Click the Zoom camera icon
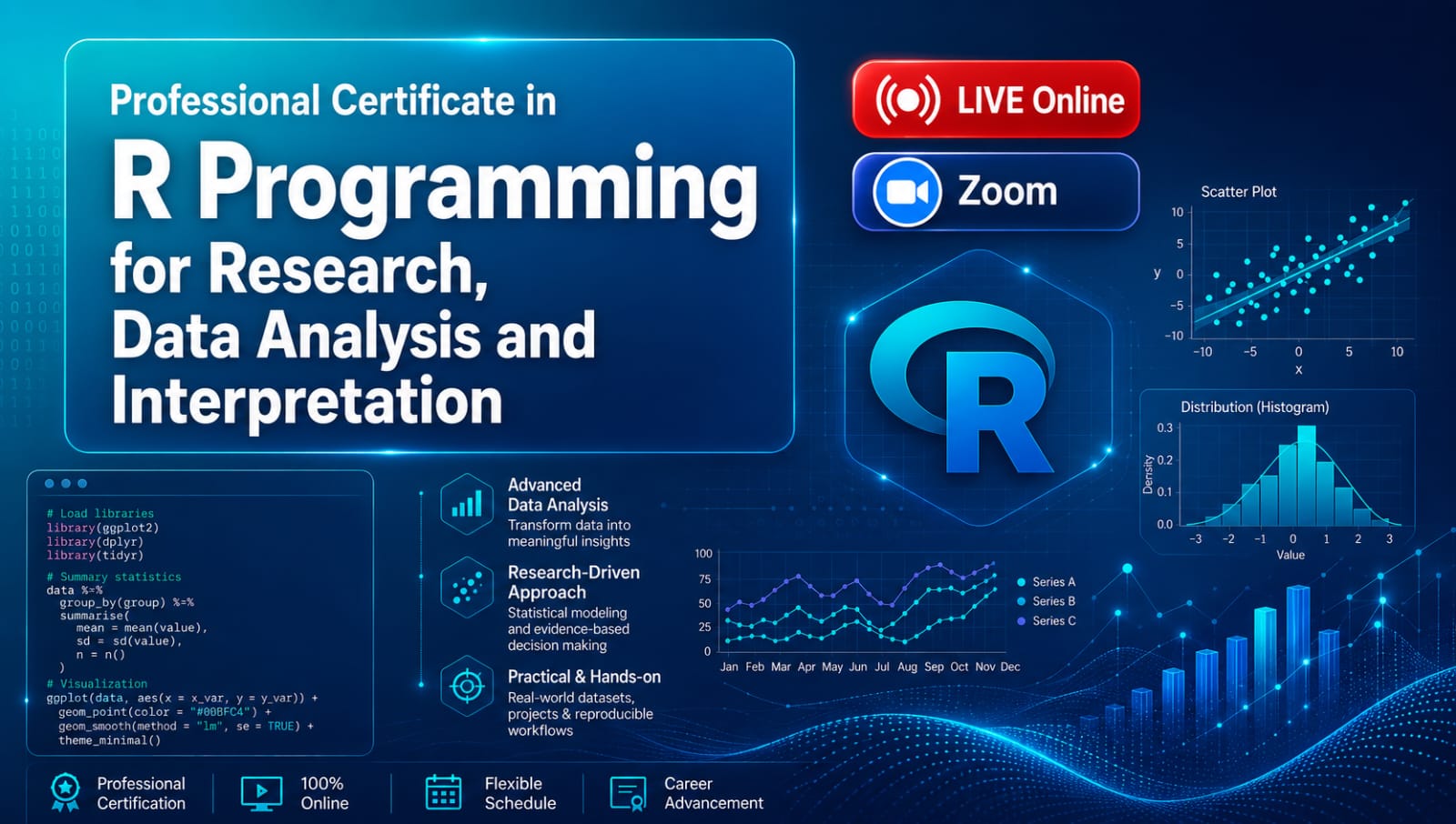 (x=906, y=192)
